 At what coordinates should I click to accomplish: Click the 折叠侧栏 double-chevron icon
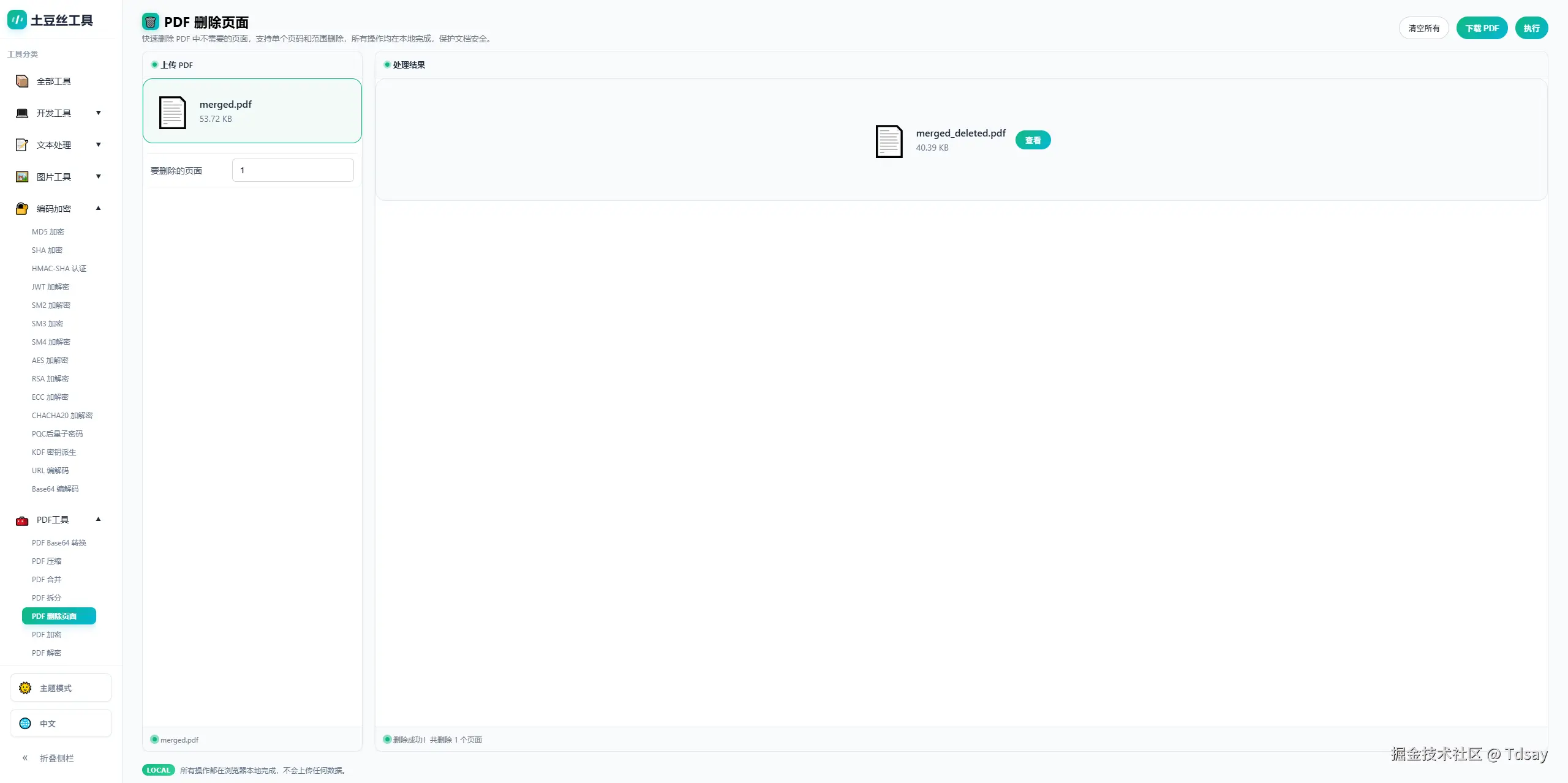tap(25, 758)
